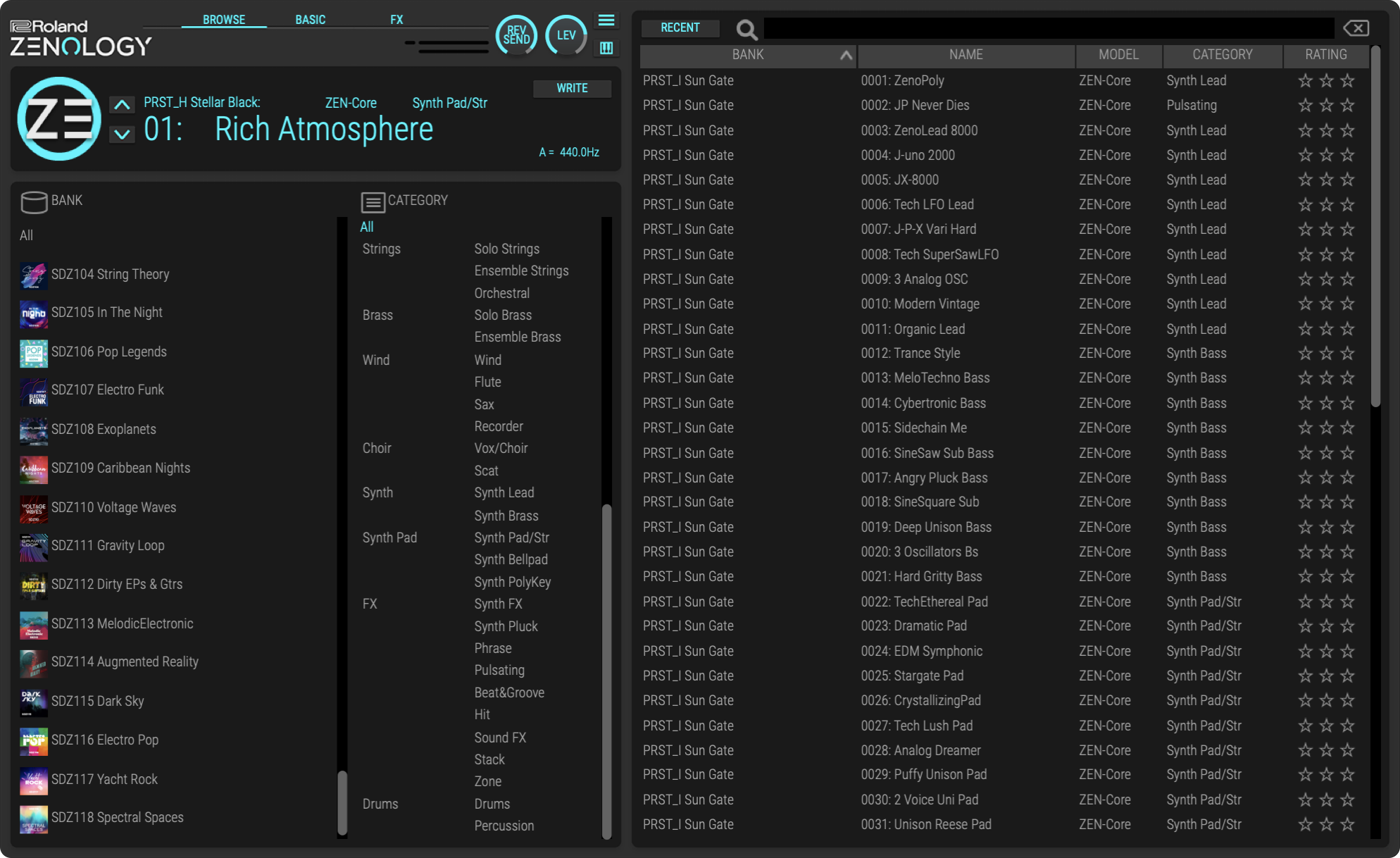
Task: Clear the search with backspace icon
Action: (x=1356, y=28)
